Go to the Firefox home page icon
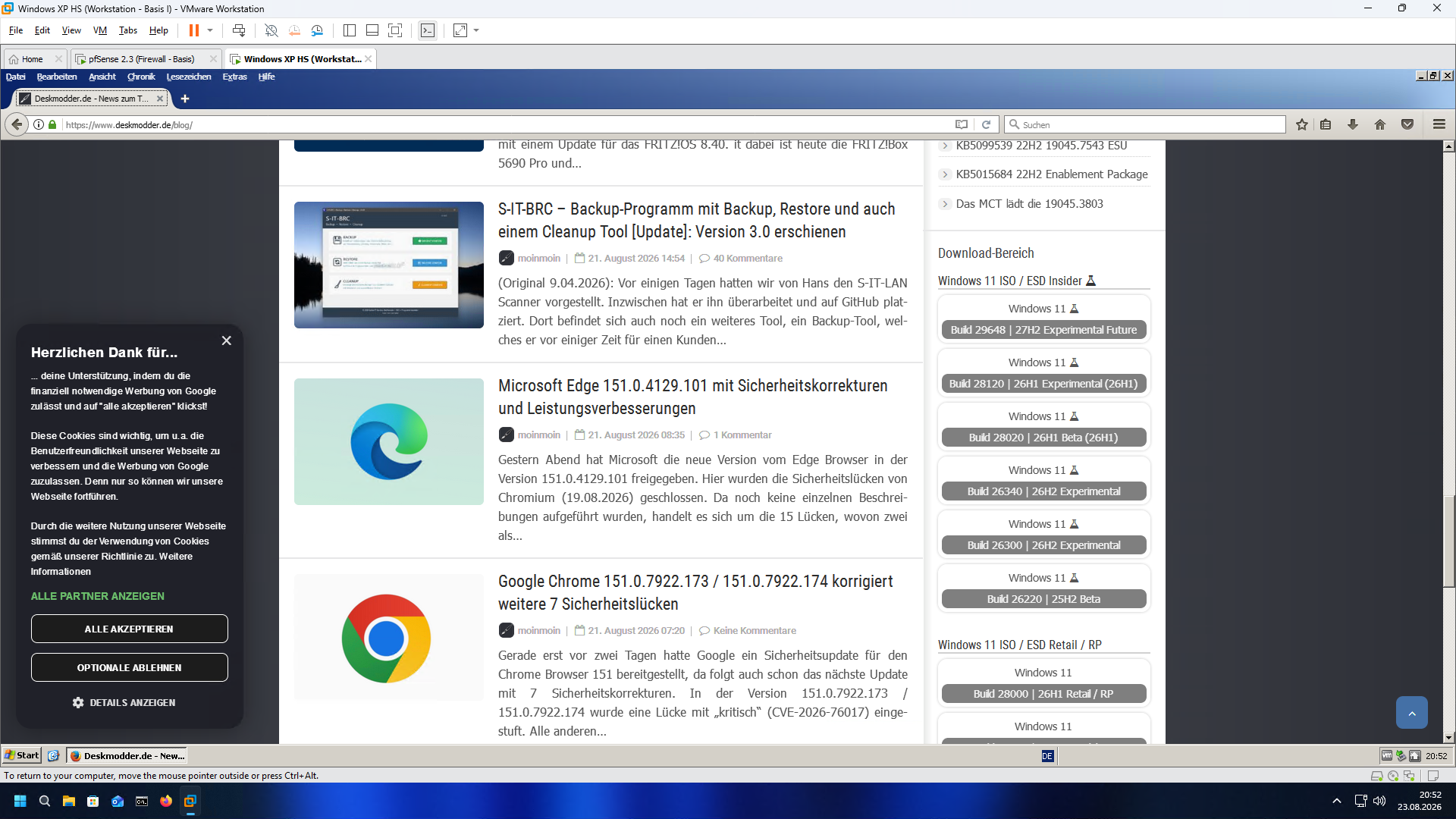The height and width of the screenshot is (819, 1456). (x=1380, y=124)
